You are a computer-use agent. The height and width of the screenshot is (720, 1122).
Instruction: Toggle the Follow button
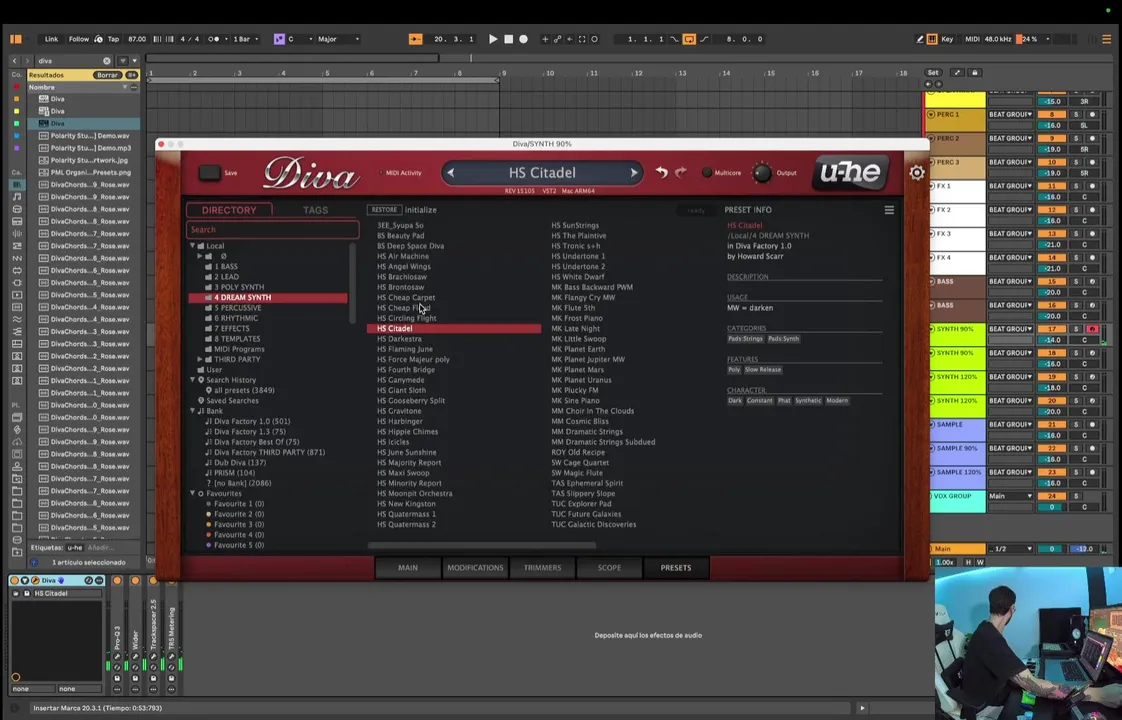79,39
